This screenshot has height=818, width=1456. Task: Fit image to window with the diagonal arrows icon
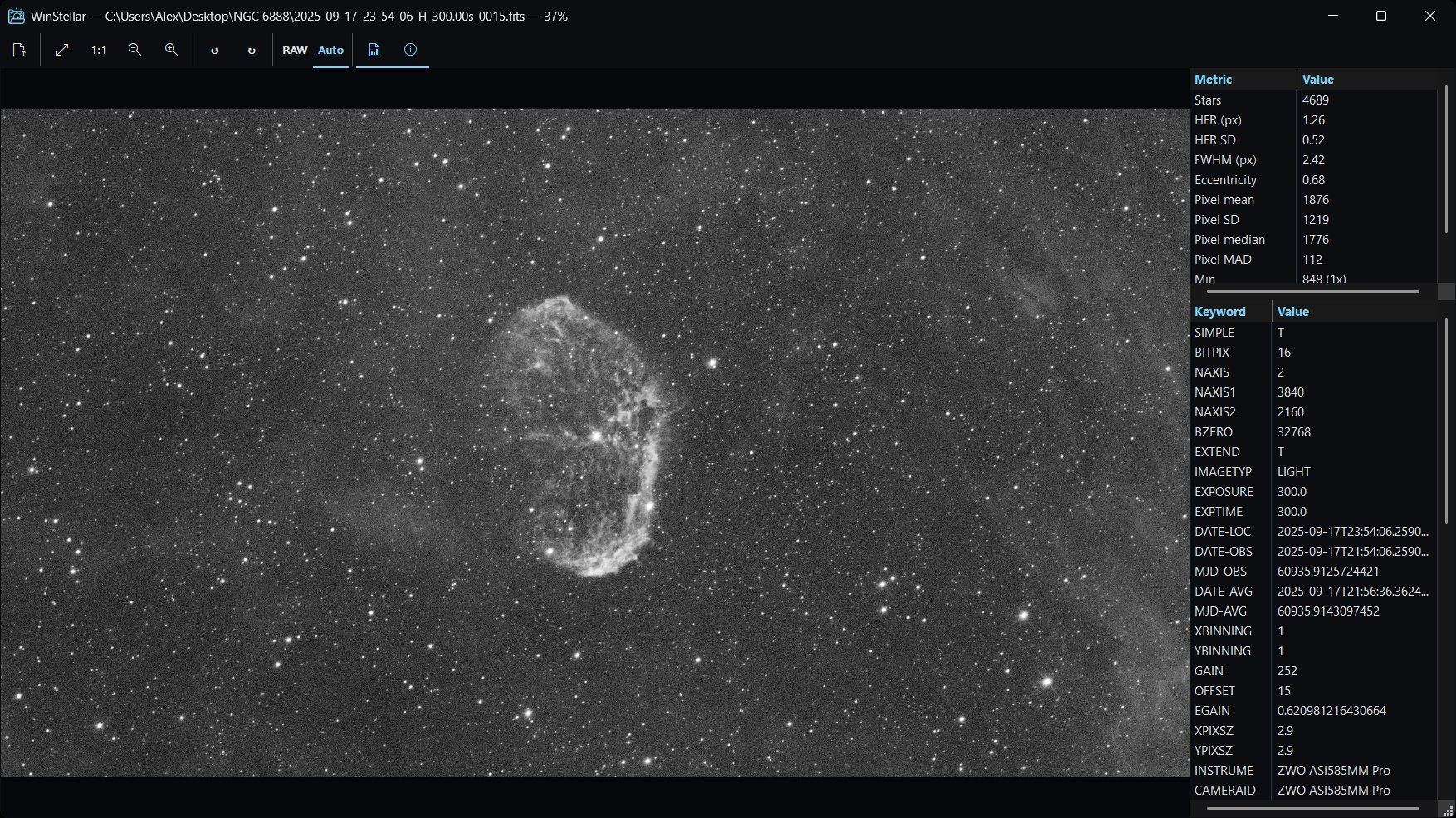62,50
